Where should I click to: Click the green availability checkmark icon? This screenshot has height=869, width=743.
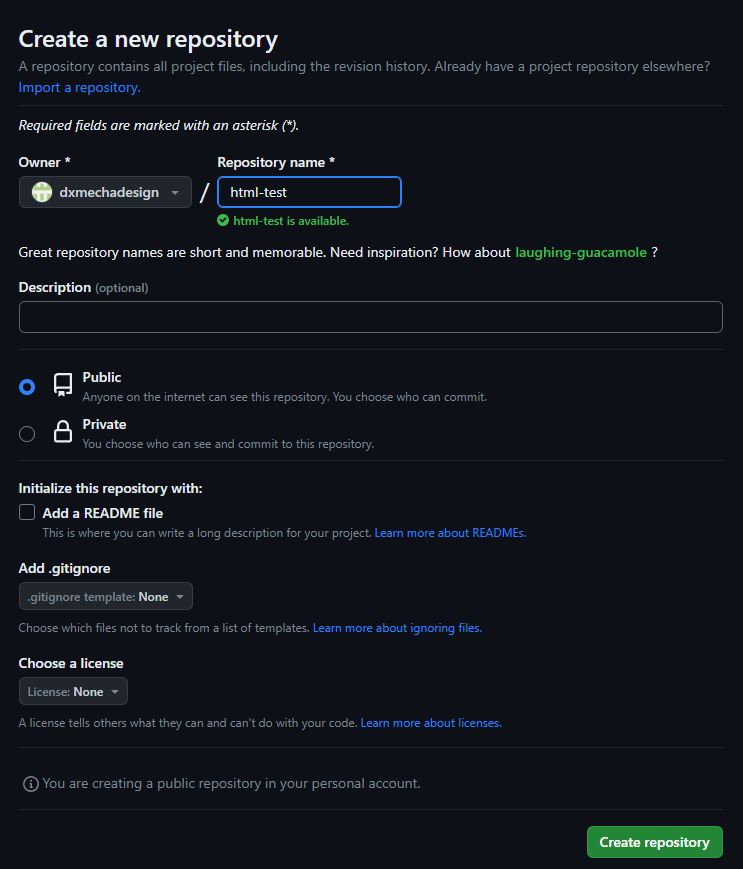pos(223,221)
